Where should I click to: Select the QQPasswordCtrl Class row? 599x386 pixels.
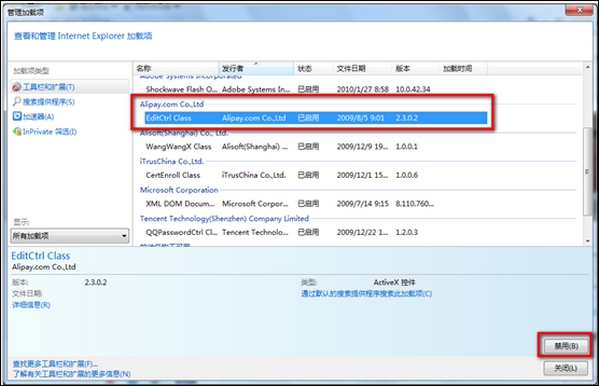tap(316, 232)
